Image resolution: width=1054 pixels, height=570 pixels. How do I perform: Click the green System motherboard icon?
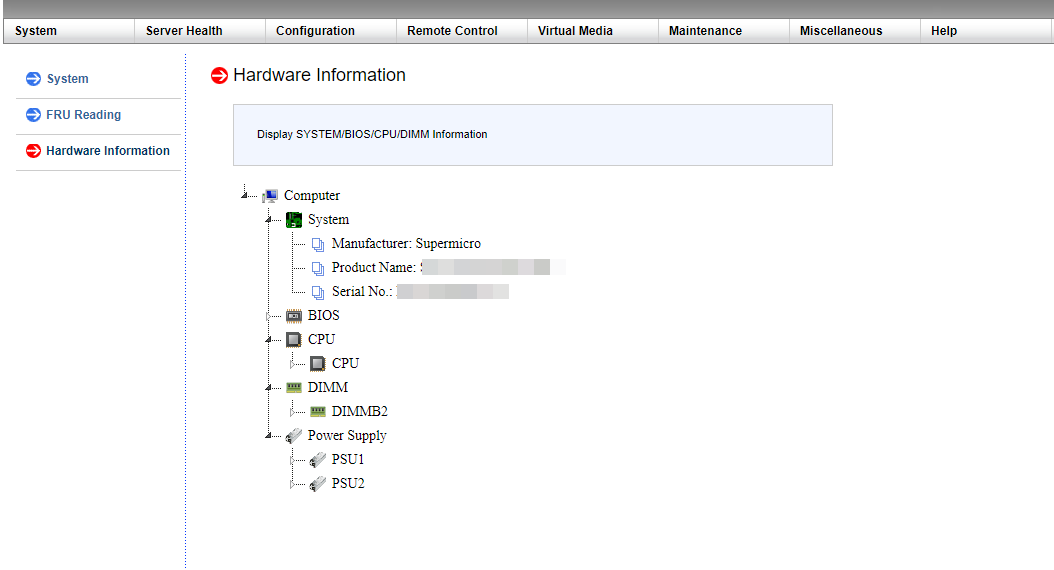[x=294, y=220]
